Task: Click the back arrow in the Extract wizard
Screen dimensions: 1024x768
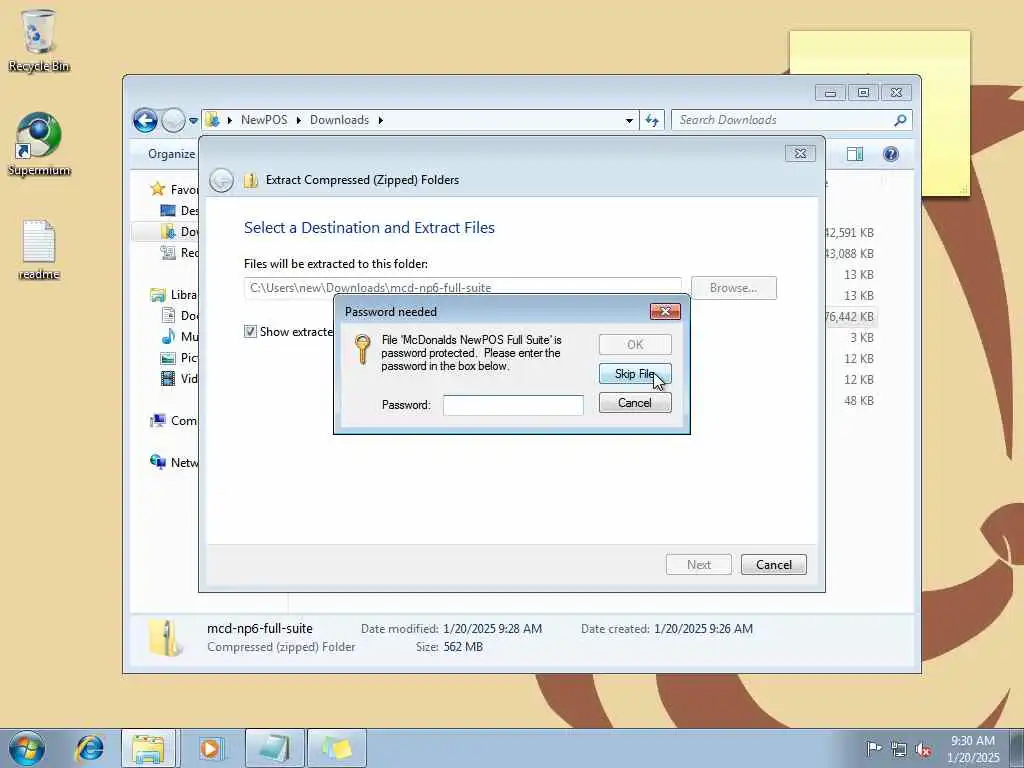Action: [221, 180]
